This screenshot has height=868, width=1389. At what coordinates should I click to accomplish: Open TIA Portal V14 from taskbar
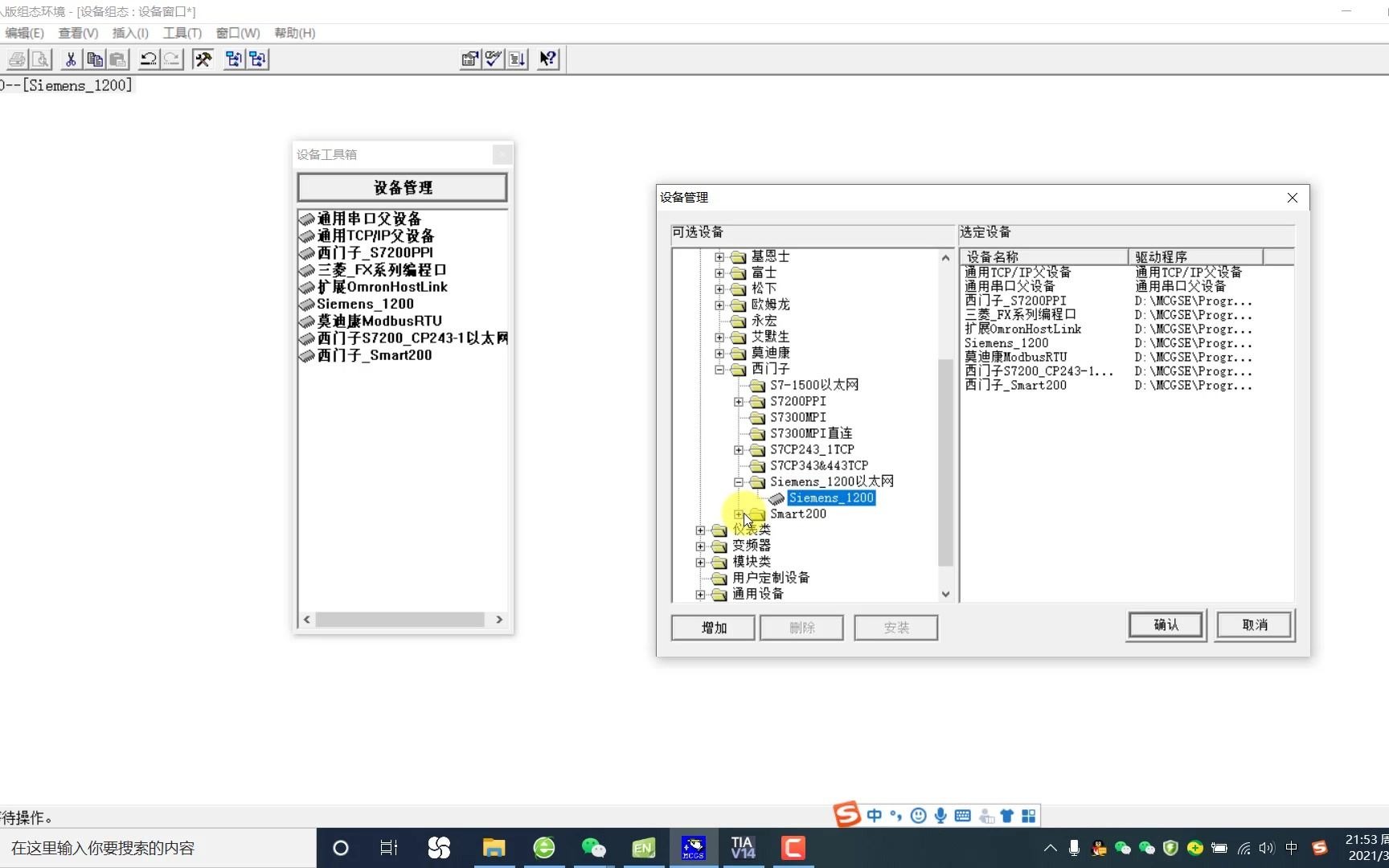point(743,848)
